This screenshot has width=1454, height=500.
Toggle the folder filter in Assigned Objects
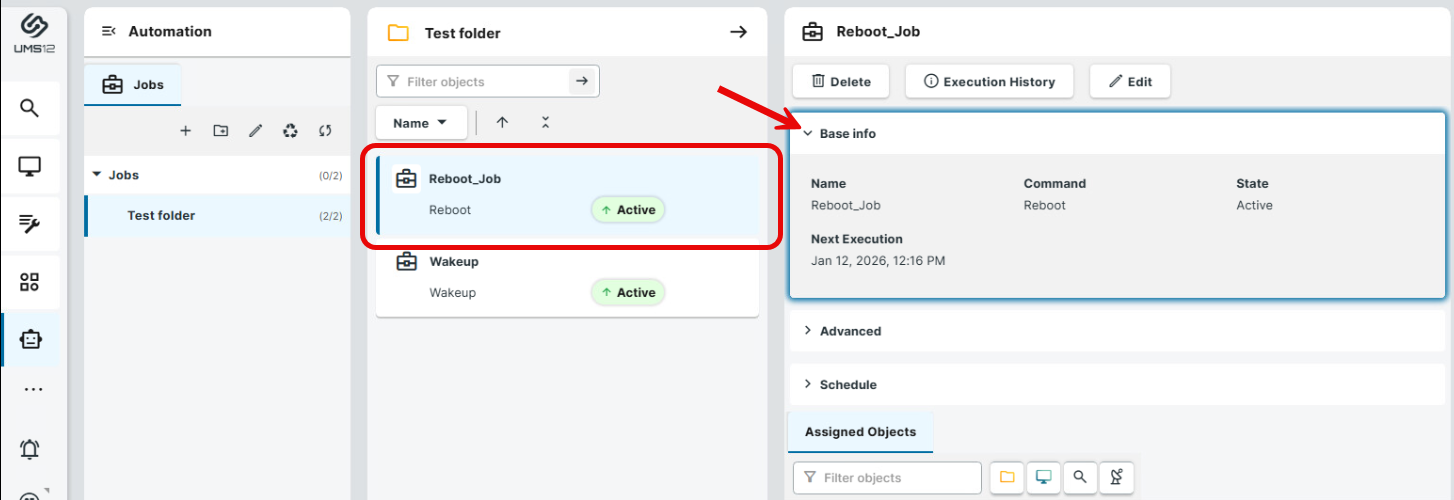point(1007,478)
